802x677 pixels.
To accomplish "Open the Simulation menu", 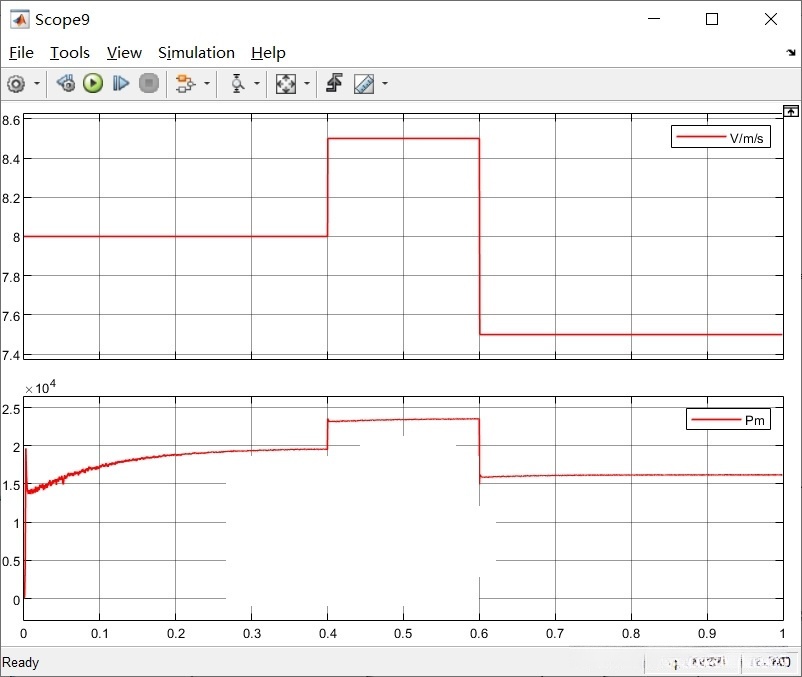I will (x=196, y=53).
